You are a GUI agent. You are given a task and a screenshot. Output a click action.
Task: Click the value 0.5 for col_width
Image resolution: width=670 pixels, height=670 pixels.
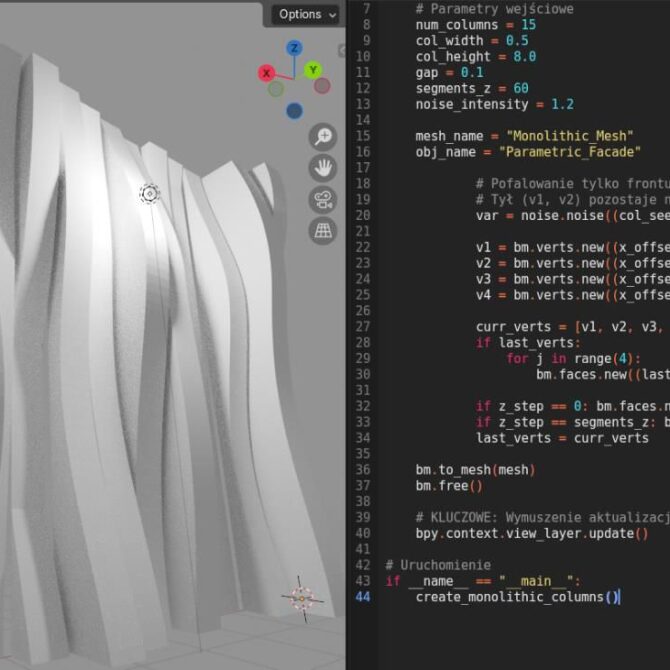[517, 41]
